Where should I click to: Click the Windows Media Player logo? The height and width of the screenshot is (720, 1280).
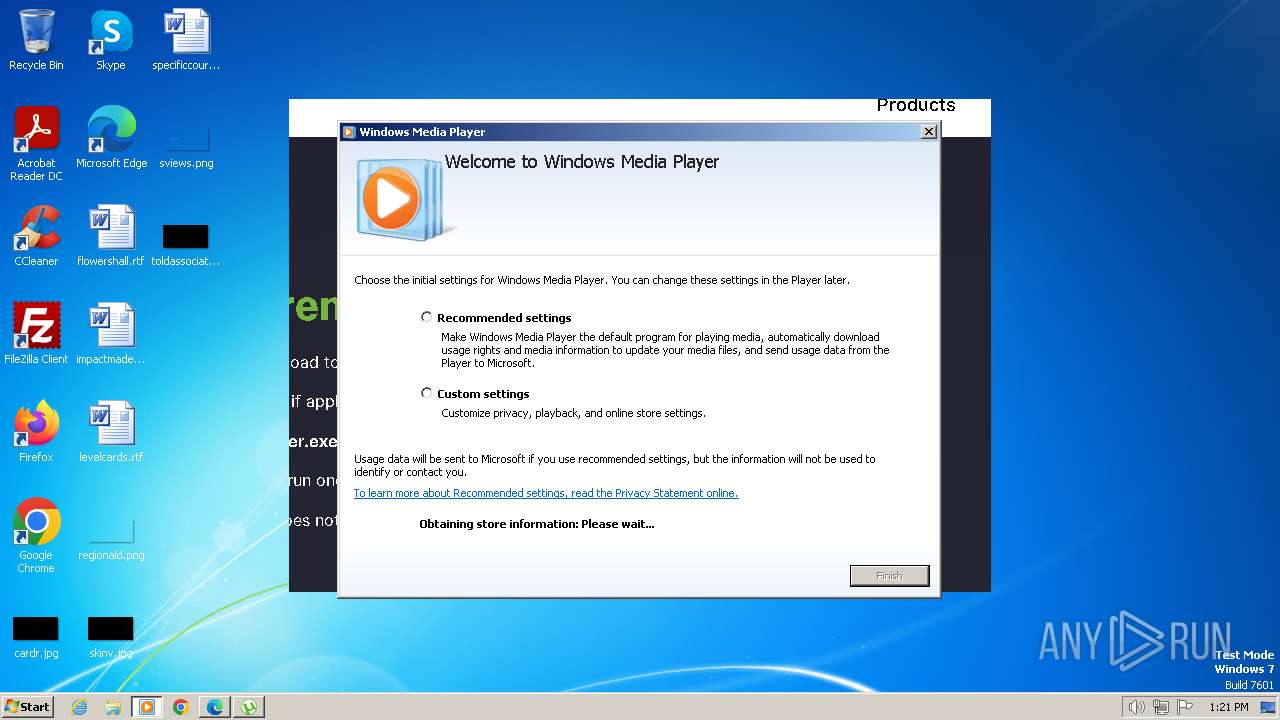click(400, 199)
